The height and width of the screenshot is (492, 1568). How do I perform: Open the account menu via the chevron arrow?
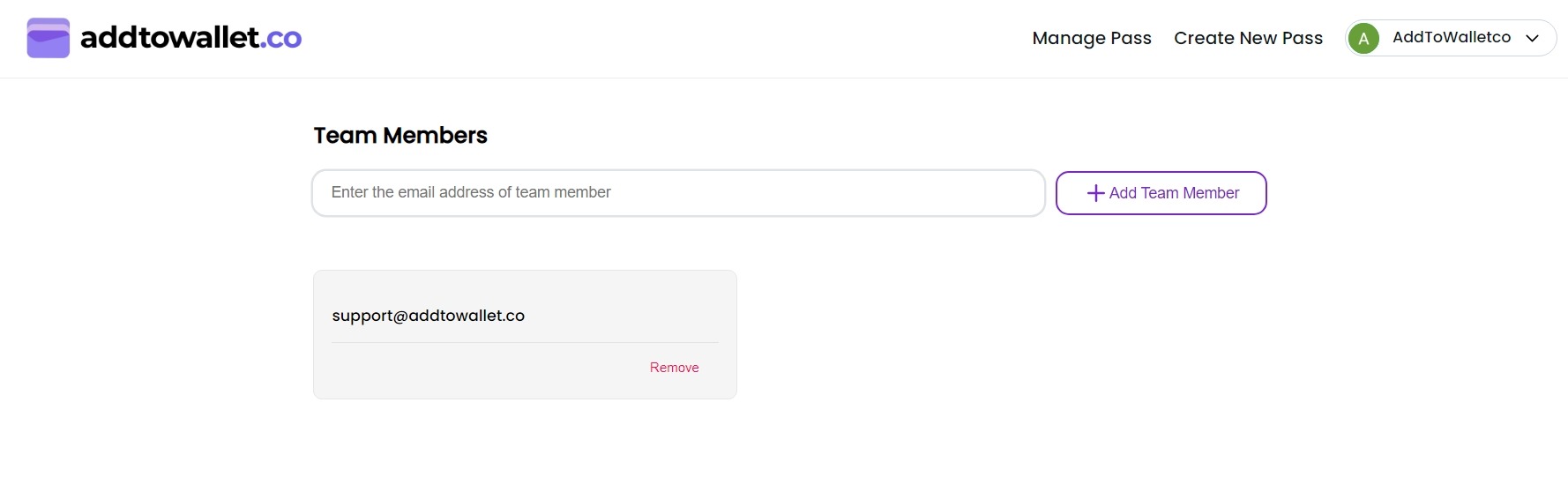click(1533, 38)
